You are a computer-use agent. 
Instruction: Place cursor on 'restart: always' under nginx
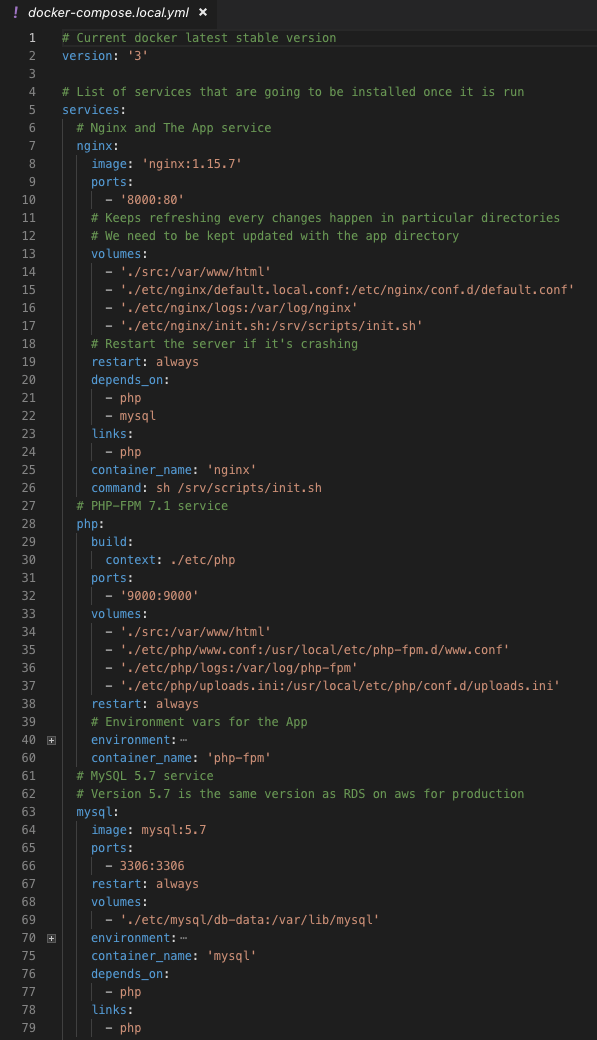tap(145, 362)
